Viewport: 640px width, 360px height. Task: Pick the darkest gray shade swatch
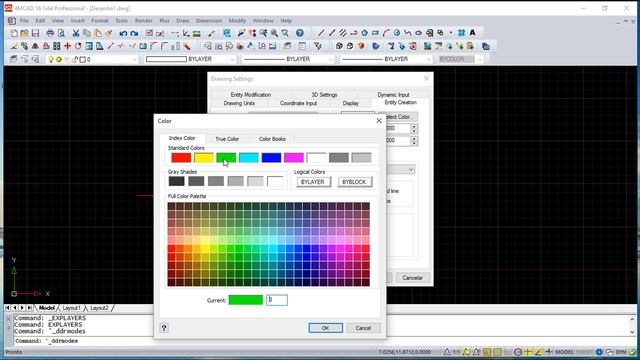[176, 181]
